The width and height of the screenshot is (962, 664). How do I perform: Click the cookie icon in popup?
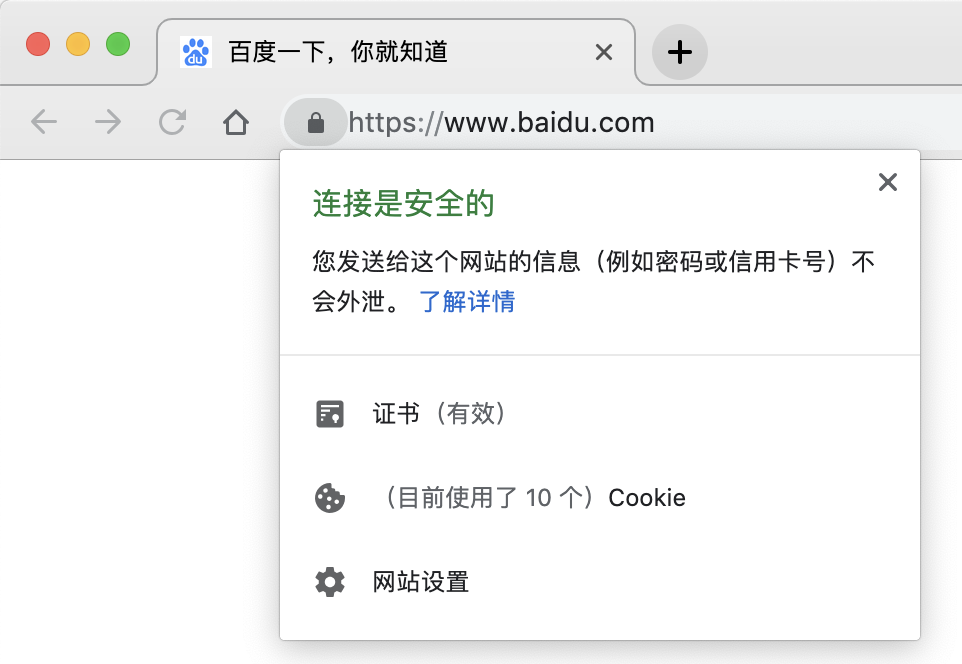330,498
